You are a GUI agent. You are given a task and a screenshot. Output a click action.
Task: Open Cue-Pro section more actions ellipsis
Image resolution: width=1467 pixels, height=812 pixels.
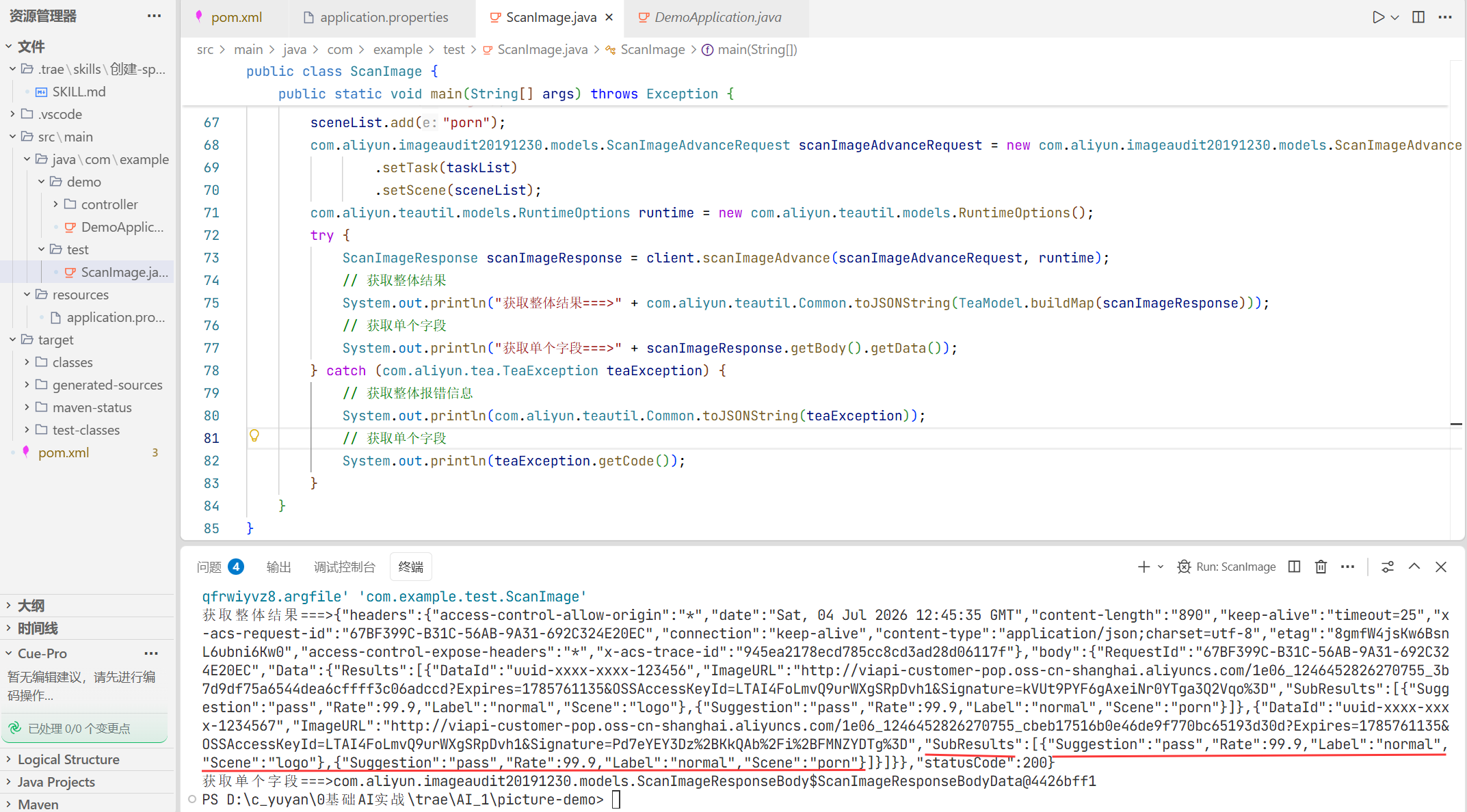(151, 653)
